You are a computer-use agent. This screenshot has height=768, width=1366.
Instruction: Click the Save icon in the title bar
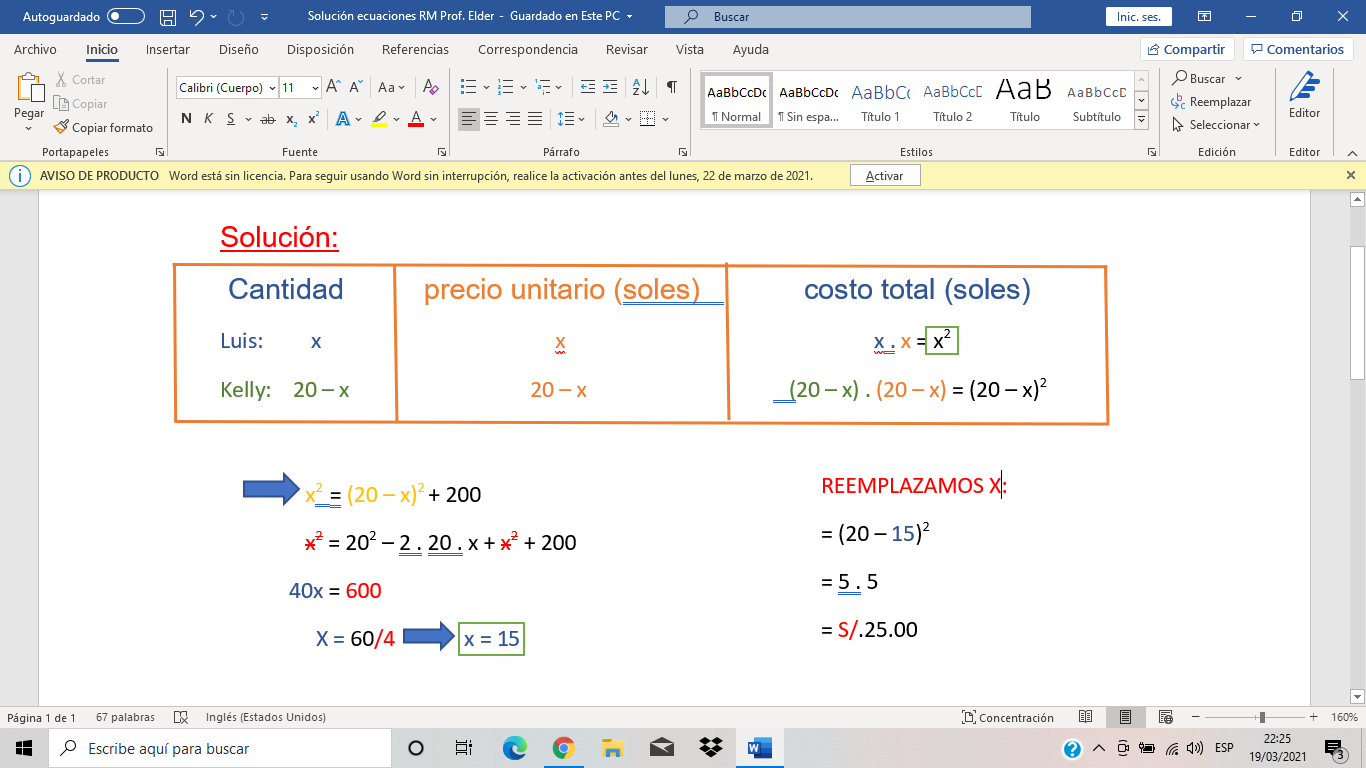168,17
